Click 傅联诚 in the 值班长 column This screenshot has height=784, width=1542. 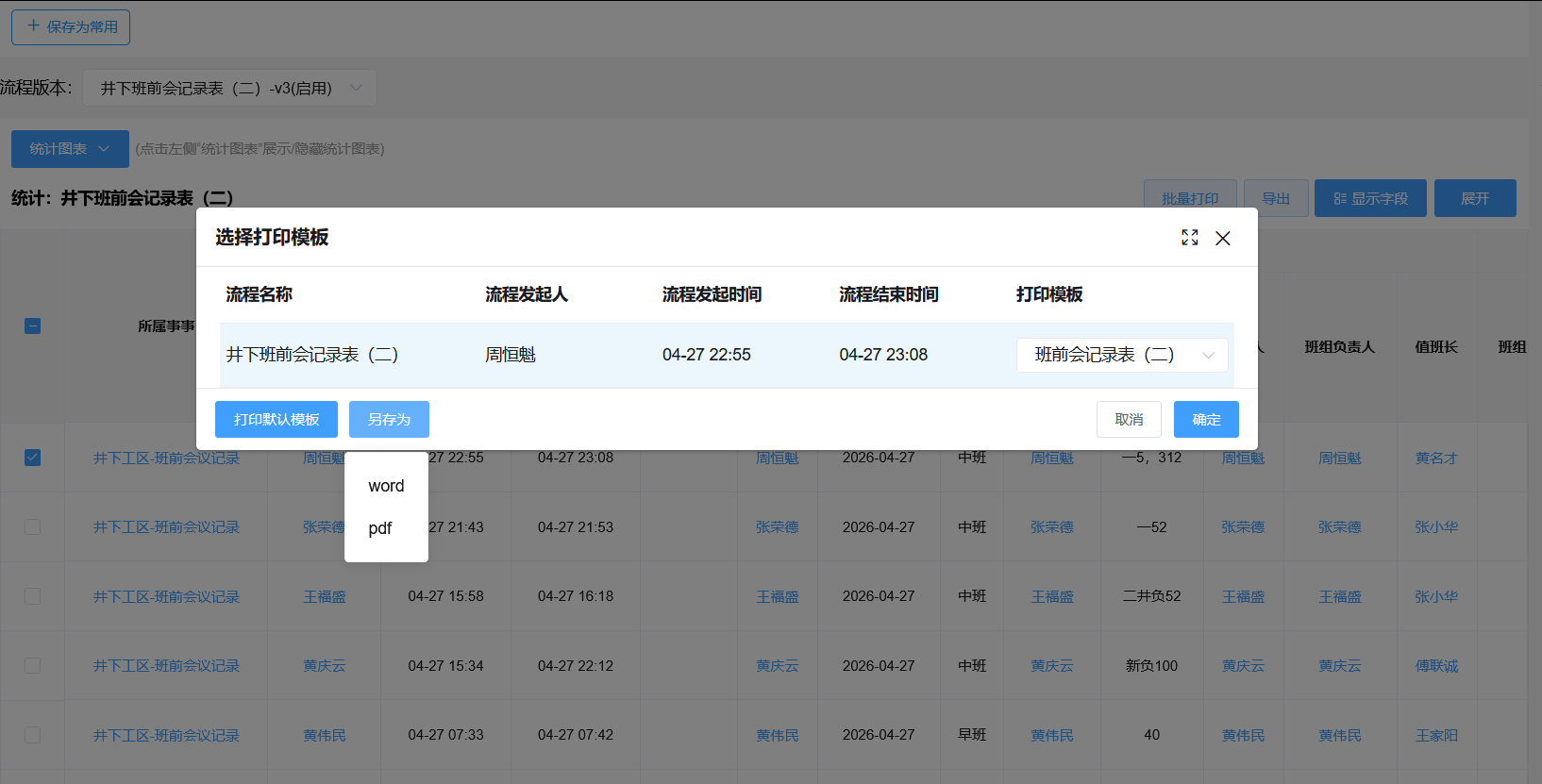1436,665
